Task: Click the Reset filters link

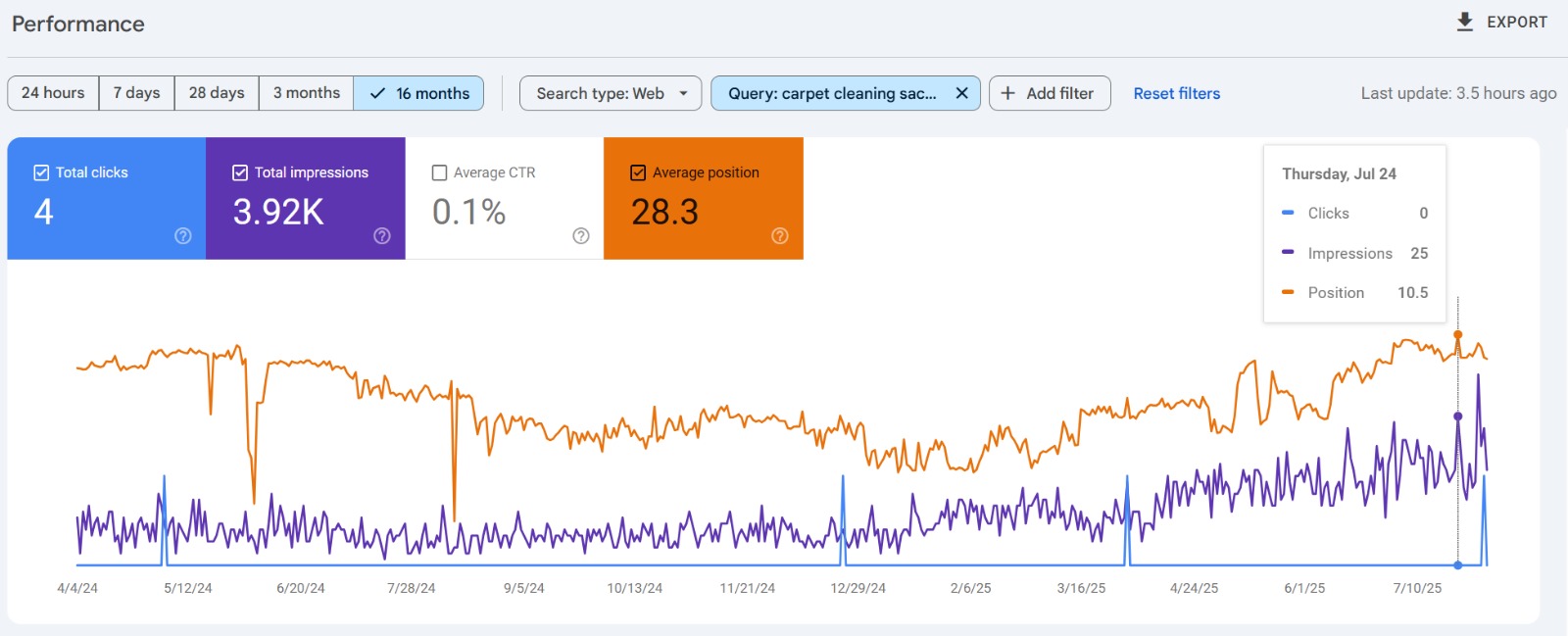Action: (1176, 93)
